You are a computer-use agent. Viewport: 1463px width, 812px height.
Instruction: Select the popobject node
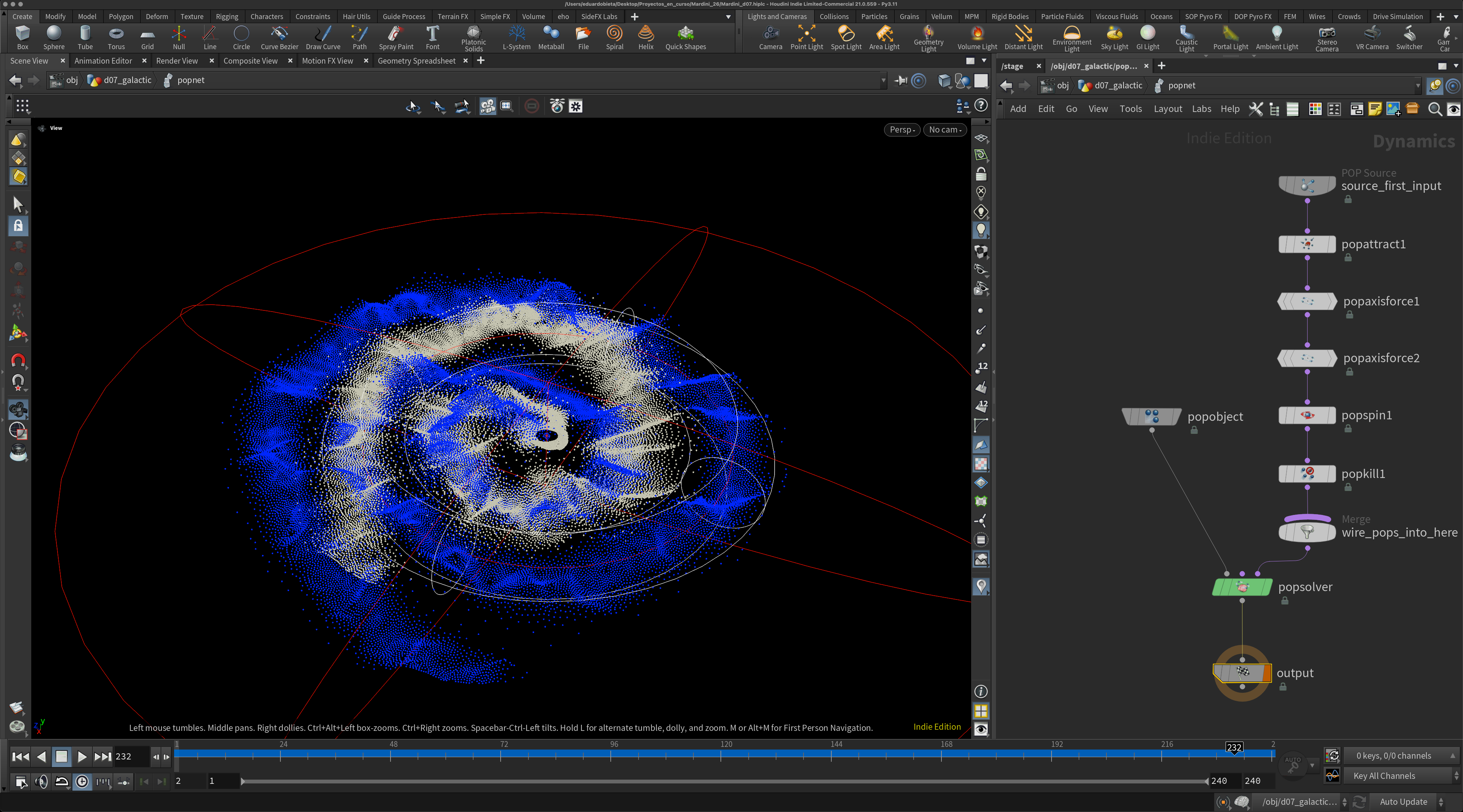(1151, 417)
